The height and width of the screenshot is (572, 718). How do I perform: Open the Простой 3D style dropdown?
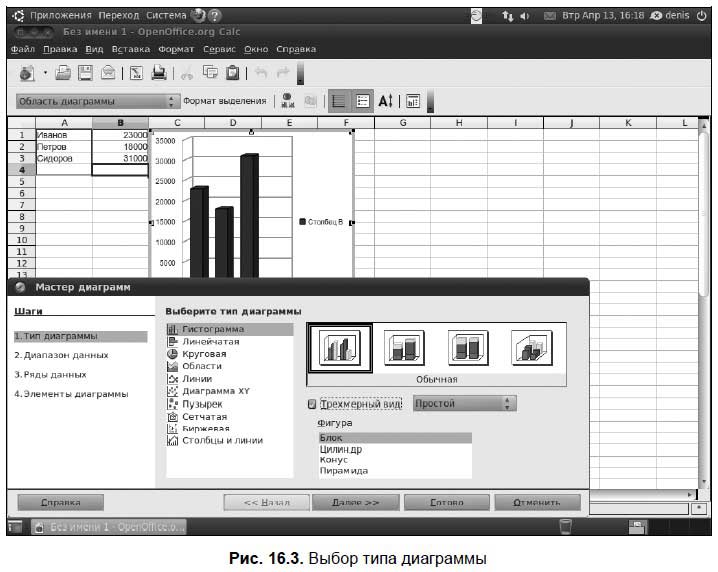tap(465, 403)
